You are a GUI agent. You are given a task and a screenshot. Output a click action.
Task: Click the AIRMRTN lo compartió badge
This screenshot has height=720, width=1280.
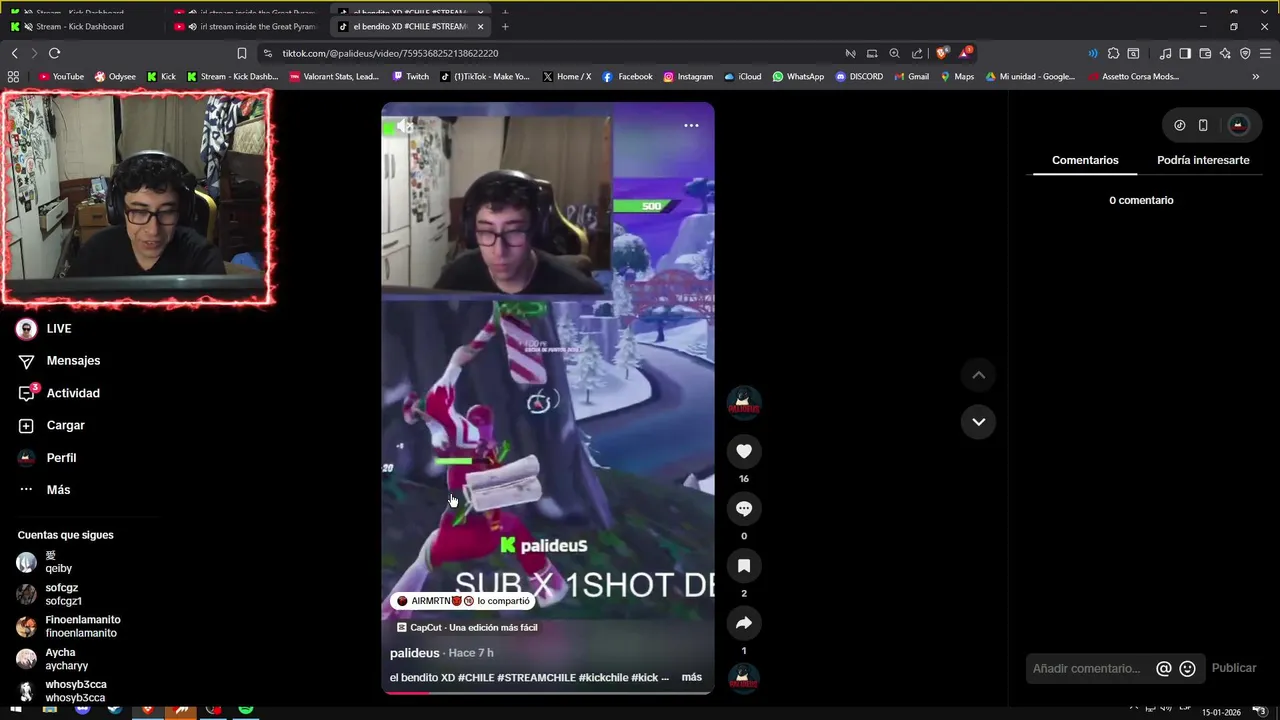463,601
